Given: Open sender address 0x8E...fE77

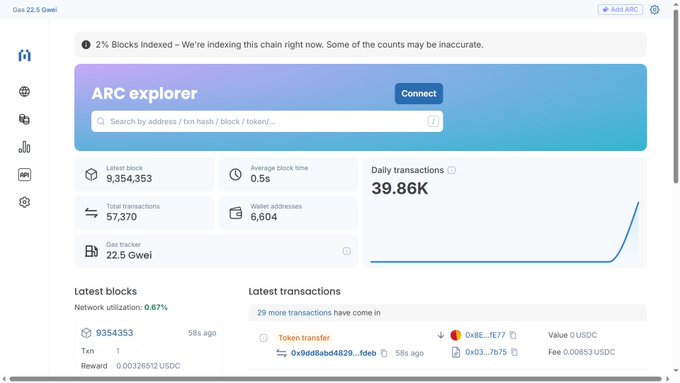Looking at the screenshot, I should 485,335.
